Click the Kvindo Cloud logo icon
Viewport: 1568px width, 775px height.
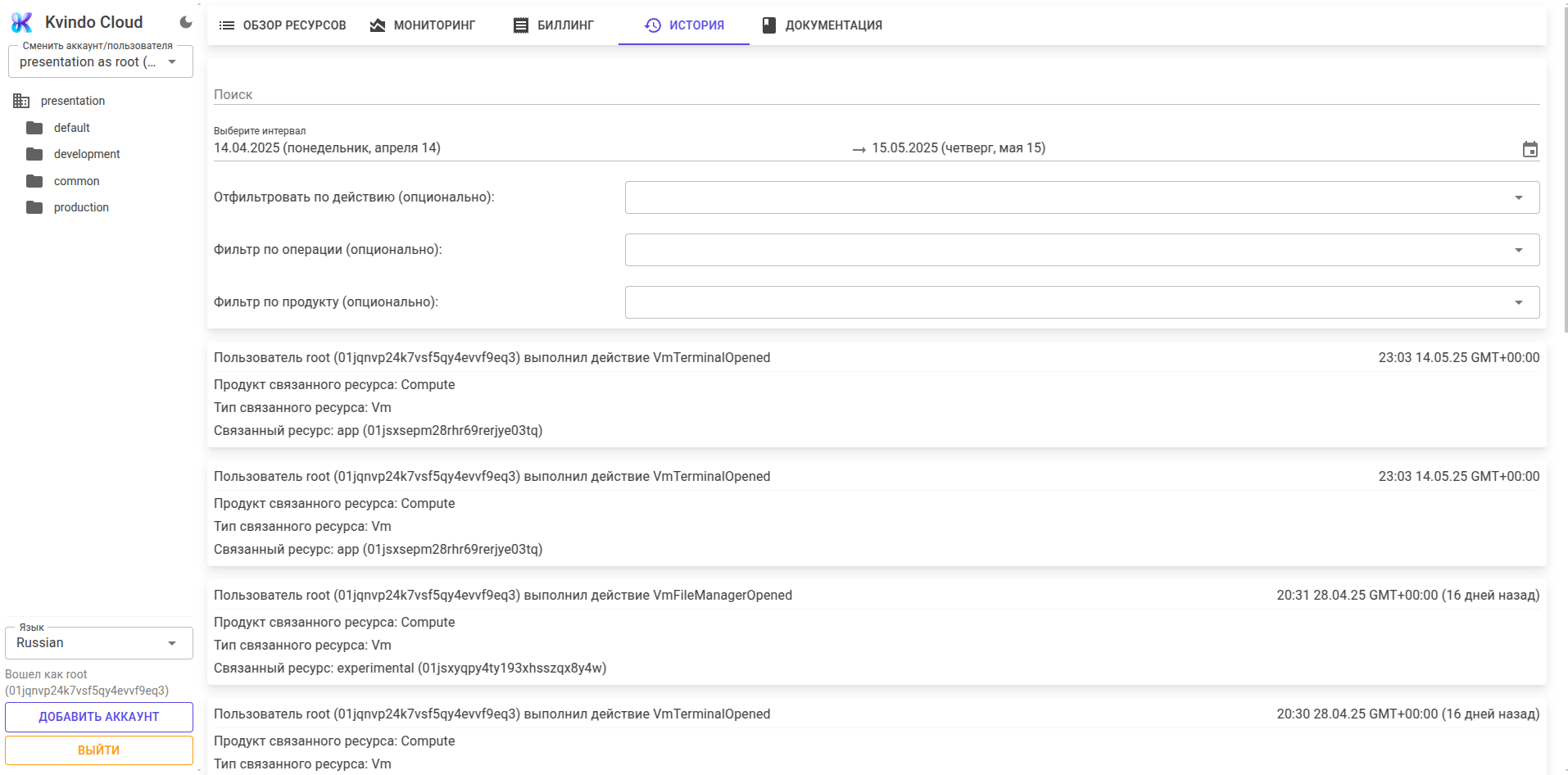click(22, 22)
